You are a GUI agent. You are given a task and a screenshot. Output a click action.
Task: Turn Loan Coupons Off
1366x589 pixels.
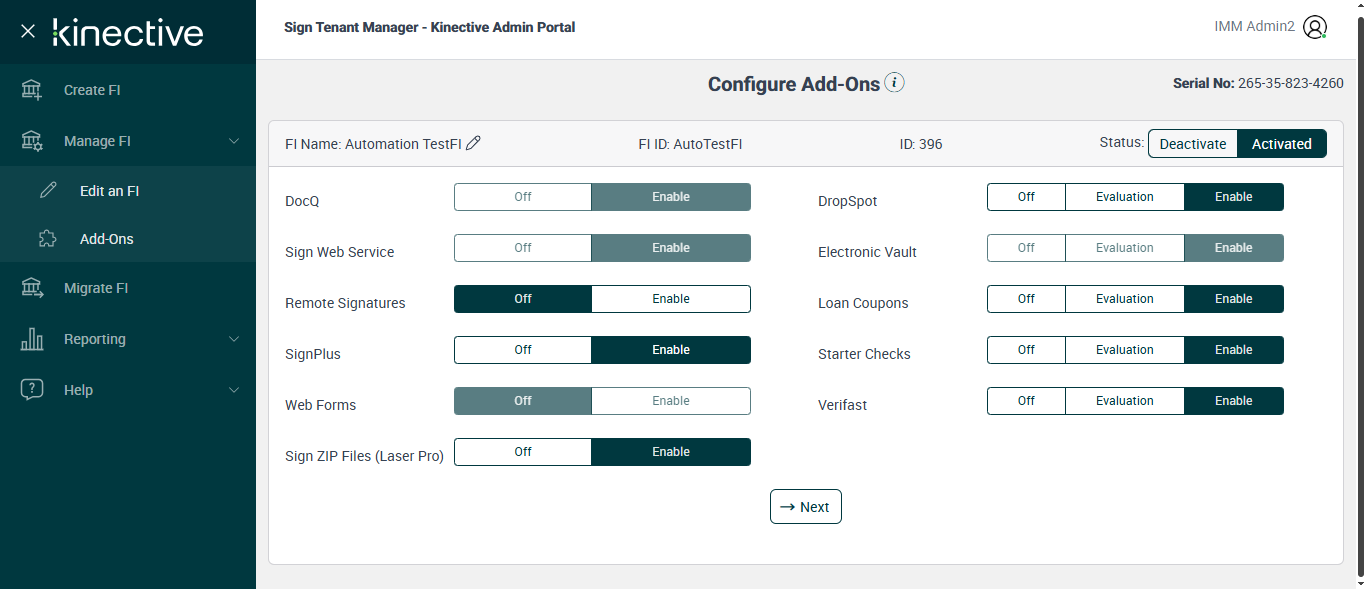(x=1026, y=299)
